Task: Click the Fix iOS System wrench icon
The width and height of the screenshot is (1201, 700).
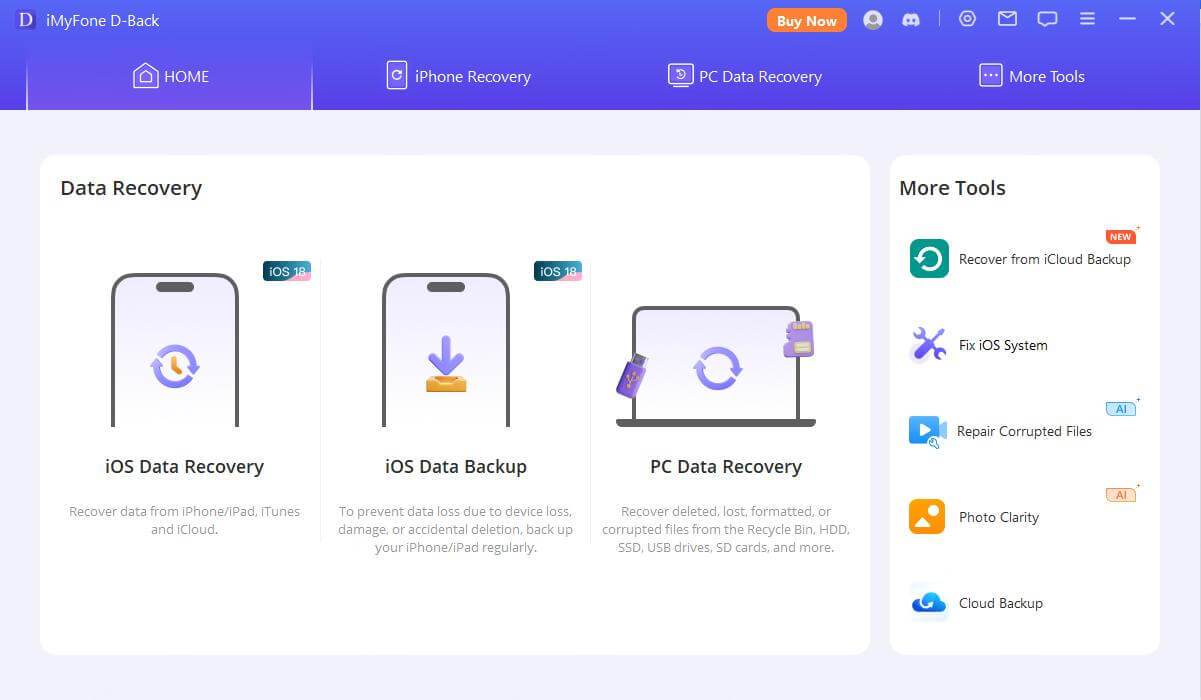Action: coord(929,345)
